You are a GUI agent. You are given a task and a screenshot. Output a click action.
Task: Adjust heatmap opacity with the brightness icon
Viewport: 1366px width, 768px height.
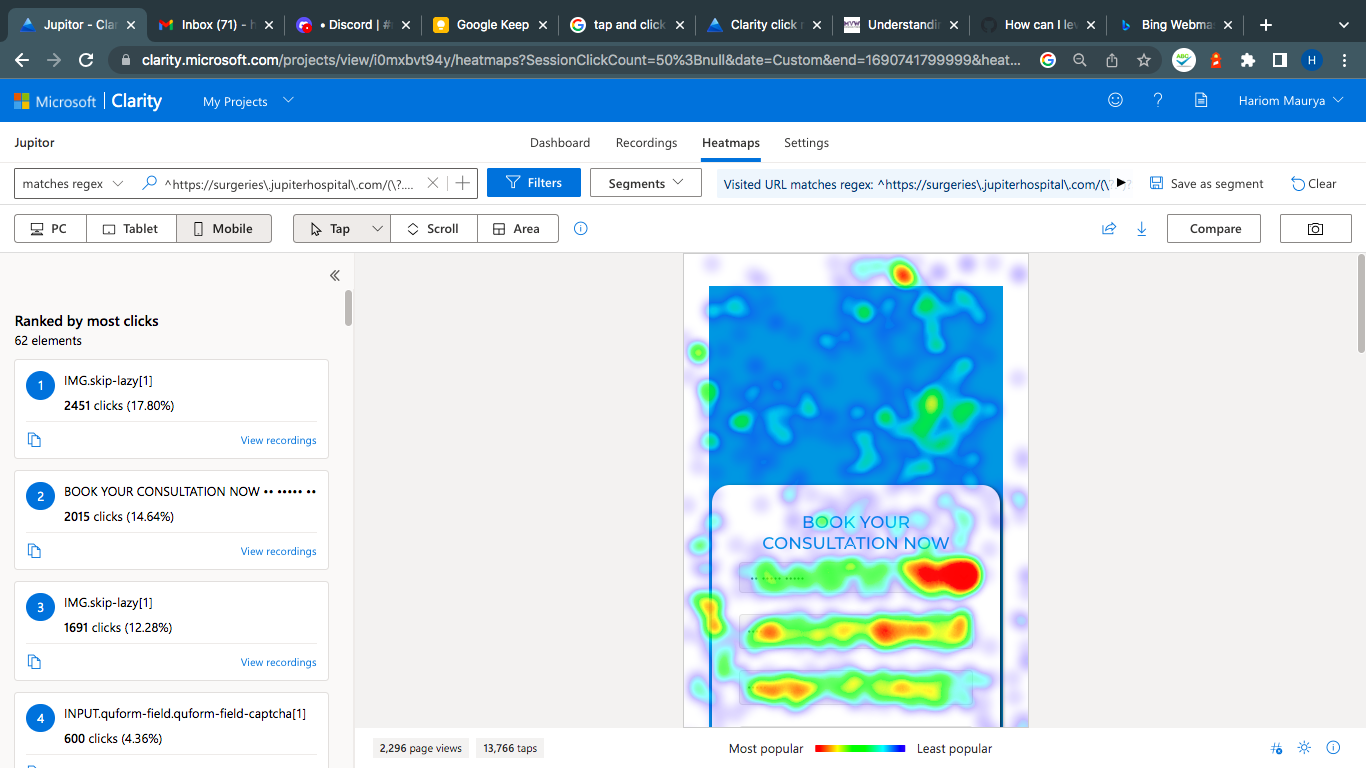coord(1304,747)
